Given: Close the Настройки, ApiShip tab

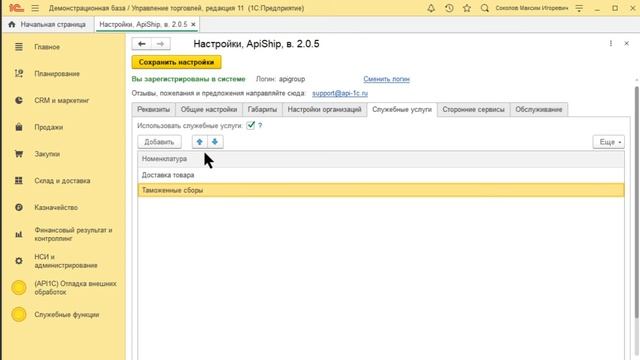Looking at the screenshot, I should 193,24.
